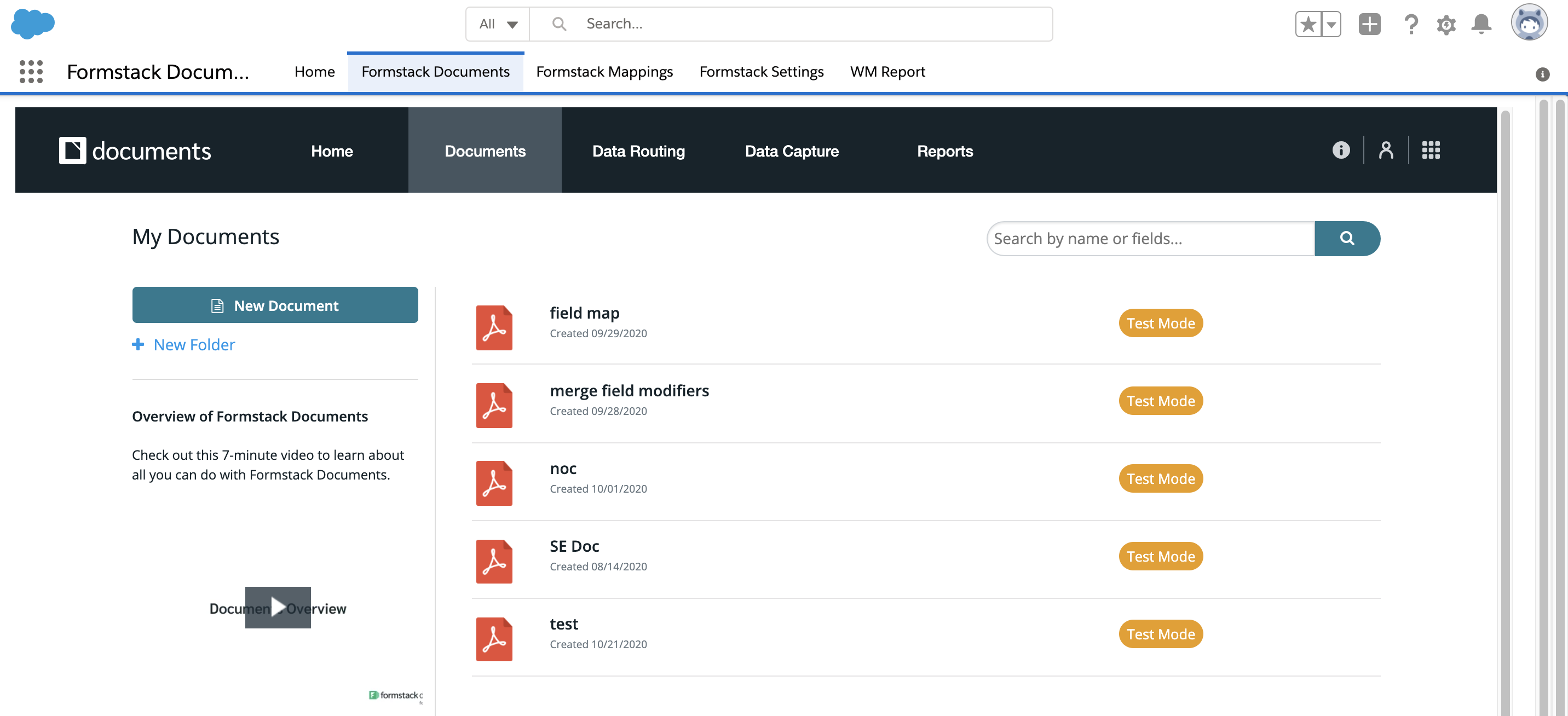
Task: Toggle Test Mode for noc document
Action: (1160, 478)
